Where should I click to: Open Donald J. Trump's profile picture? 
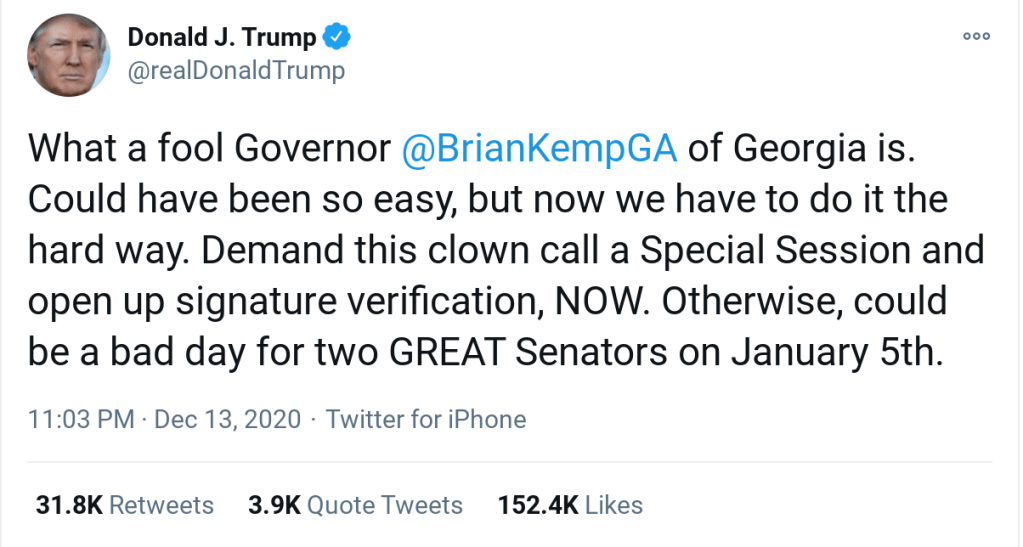[69, 56]
